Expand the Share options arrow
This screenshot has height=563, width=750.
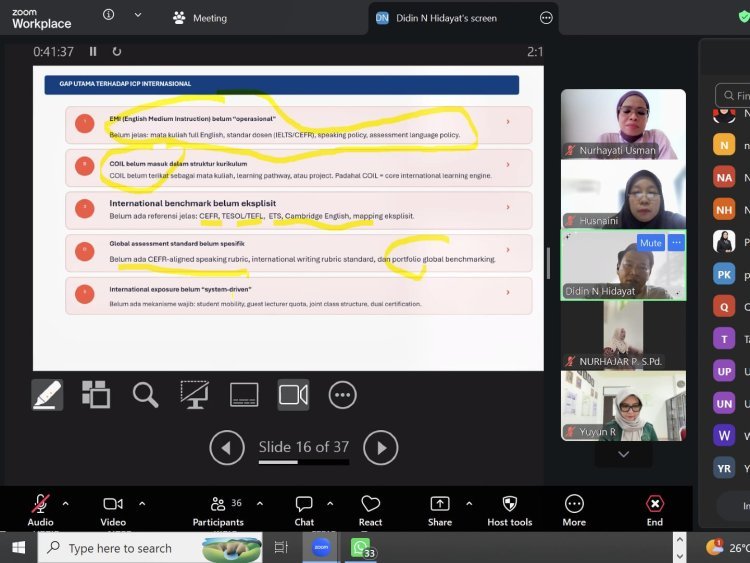pos(469,503)
